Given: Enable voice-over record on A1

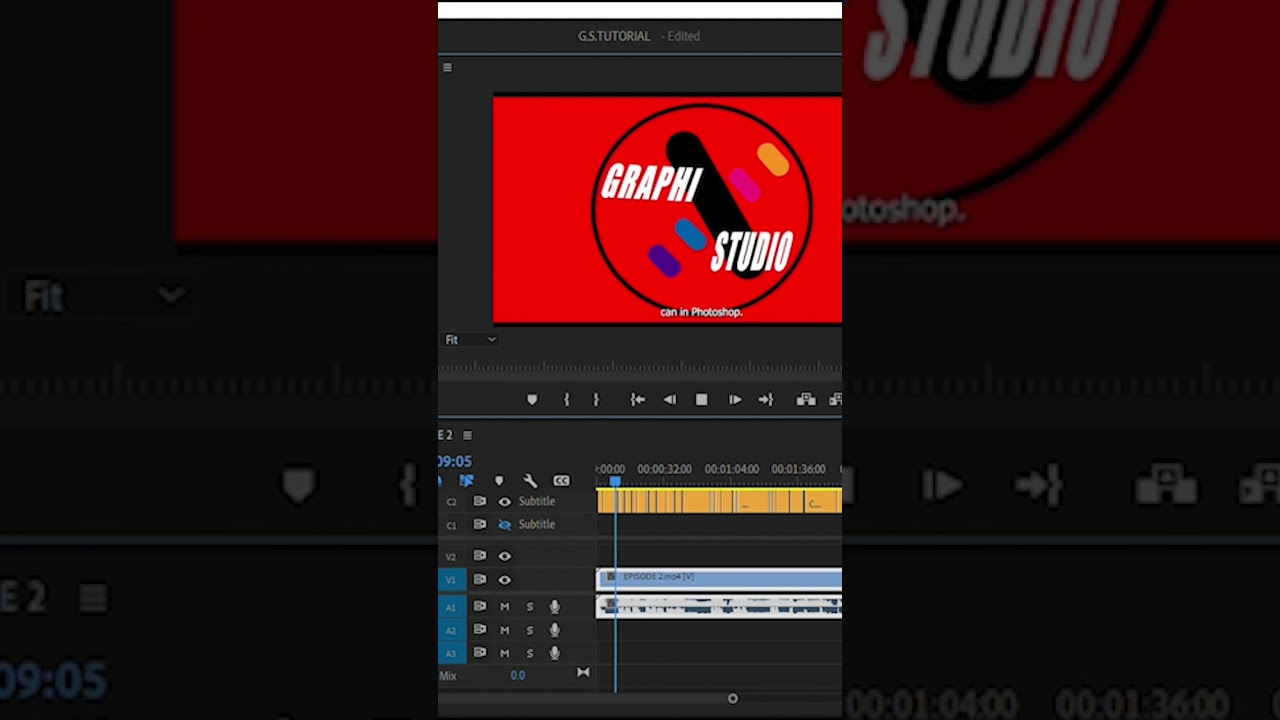Looking at the screenshot, I should 554,607.
